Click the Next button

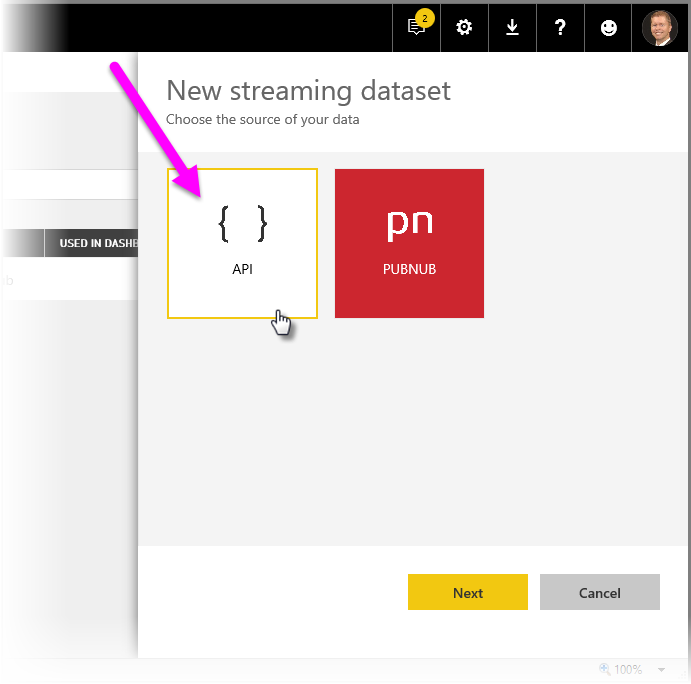(468, 592)
